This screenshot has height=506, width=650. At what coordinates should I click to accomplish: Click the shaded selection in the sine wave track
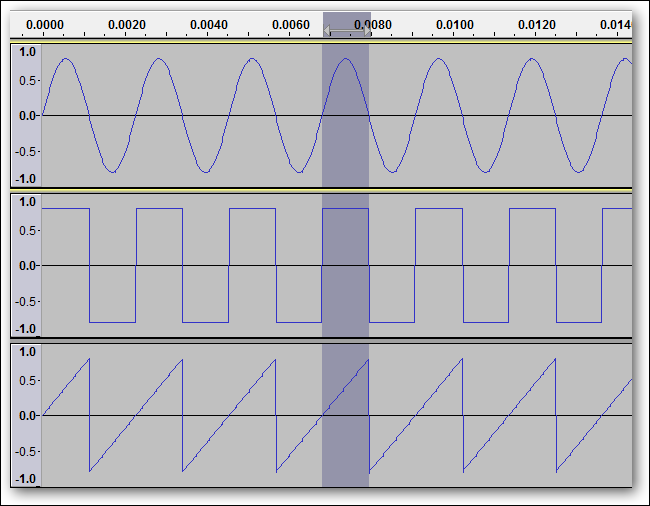pyautogui.click(x=345, y=116)
